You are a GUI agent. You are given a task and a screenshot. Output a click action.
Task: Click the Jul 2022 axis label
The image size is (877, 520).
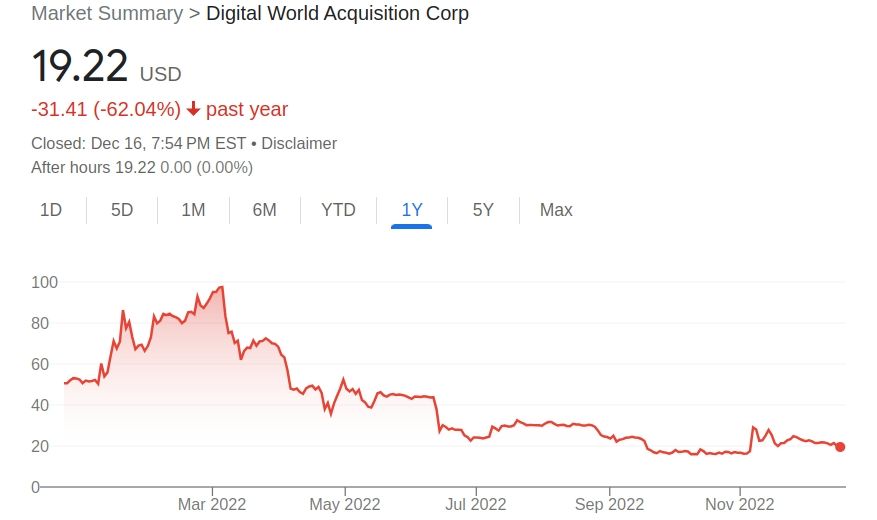pyautogui.click(x=476, y=504)
